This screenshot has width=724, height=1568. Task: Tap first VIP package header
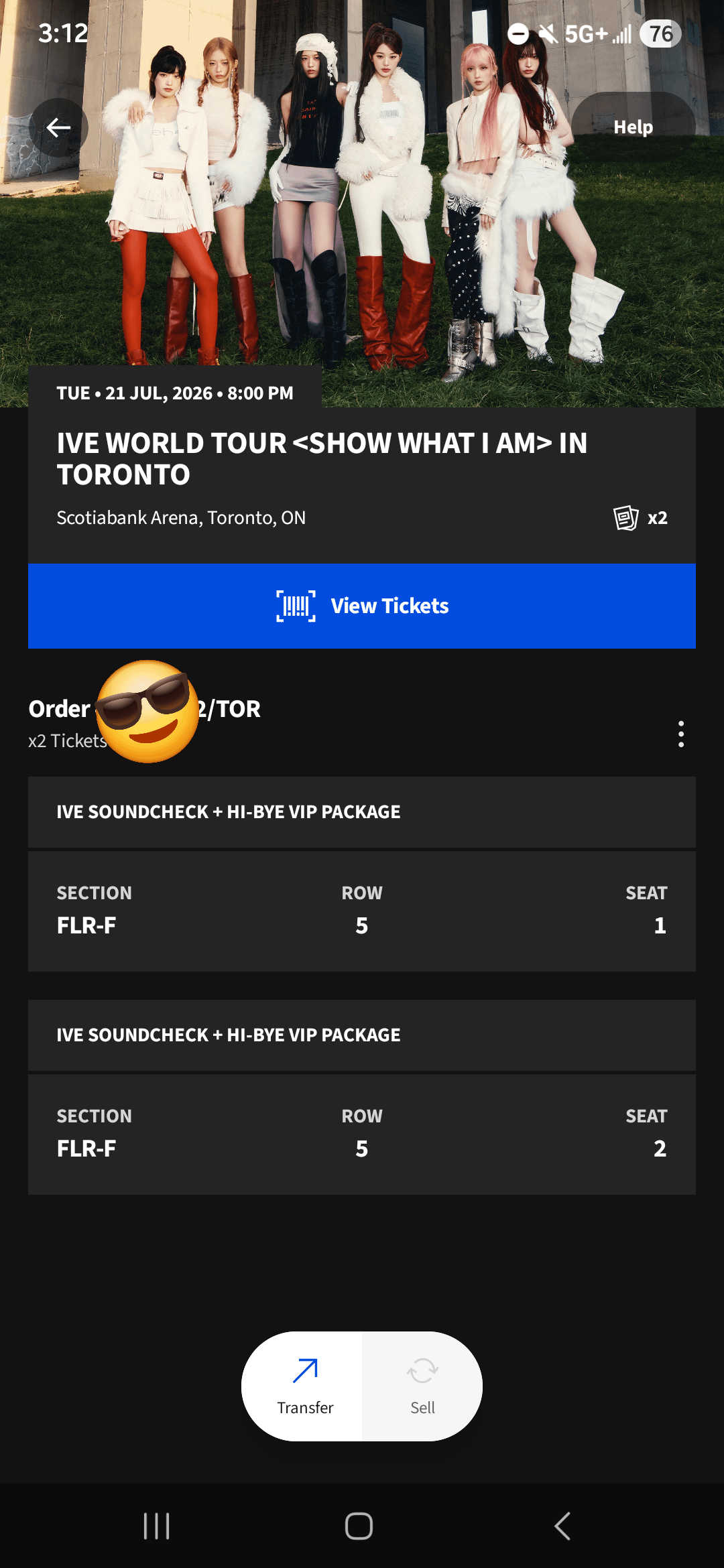tap(362, 812)
